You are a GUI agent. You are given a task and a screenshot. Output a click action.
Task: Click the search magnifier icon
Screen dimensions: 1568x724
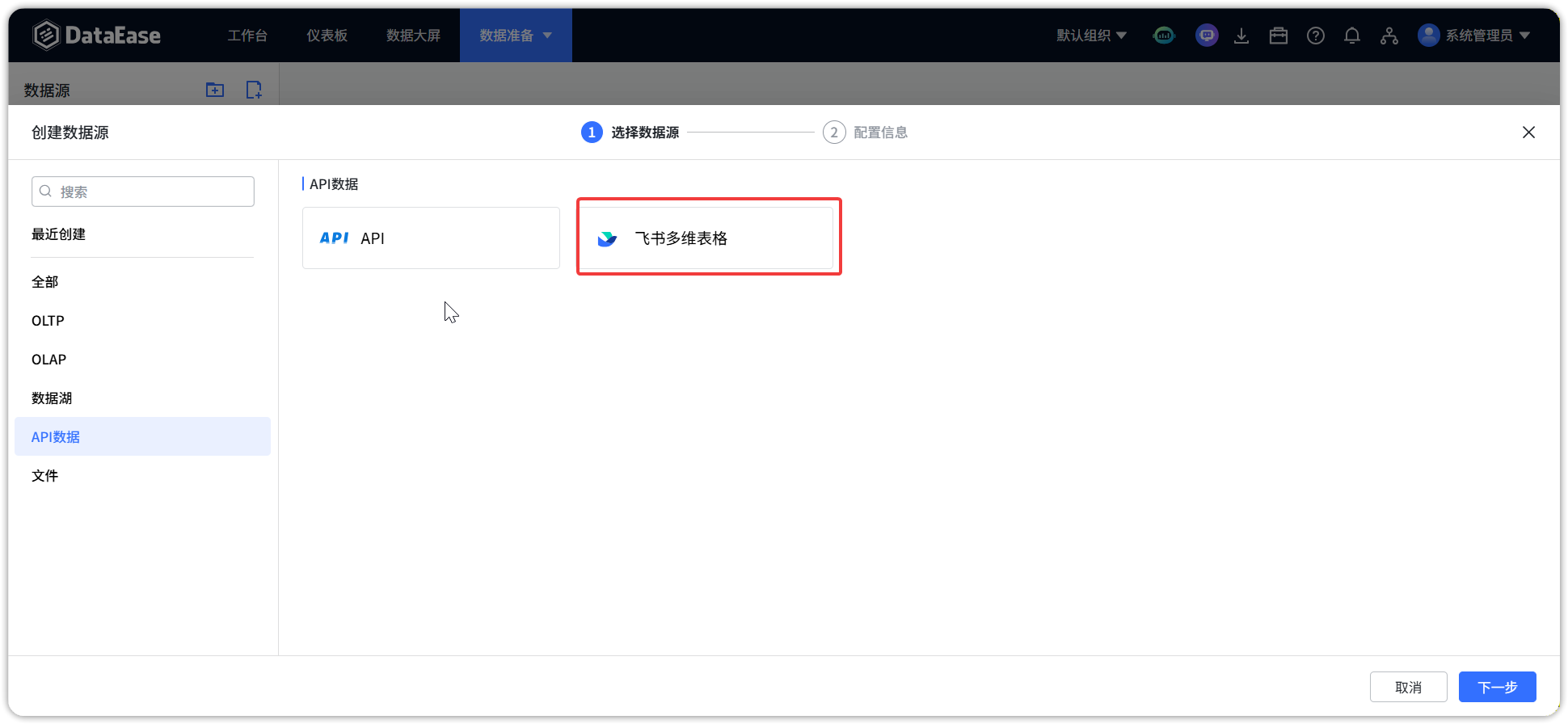(46, 192)
